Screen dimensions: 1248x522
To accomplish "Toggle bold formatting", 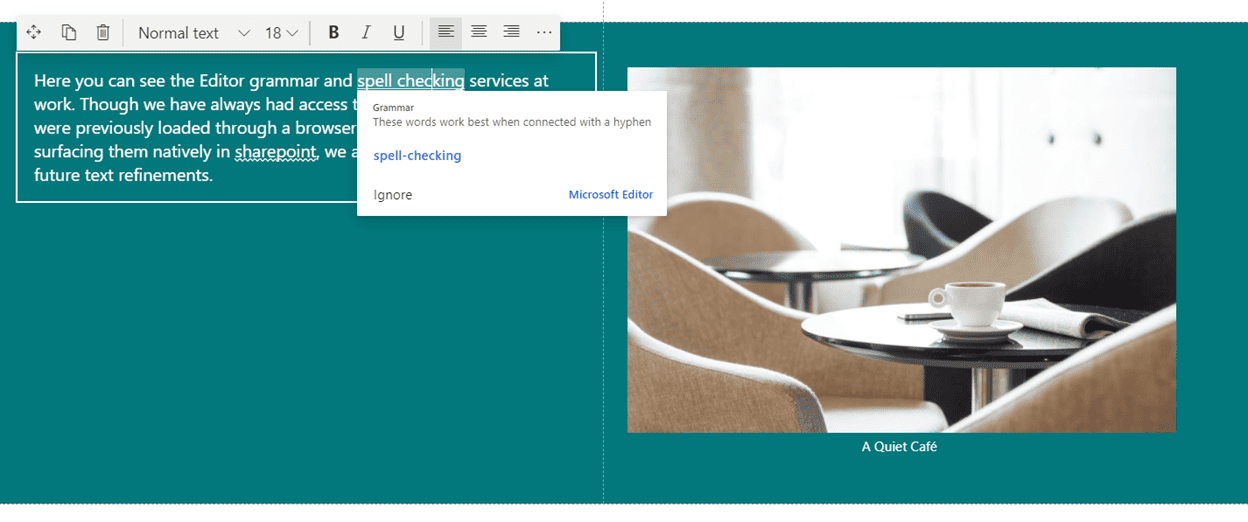I will click(x=334, y=33).
